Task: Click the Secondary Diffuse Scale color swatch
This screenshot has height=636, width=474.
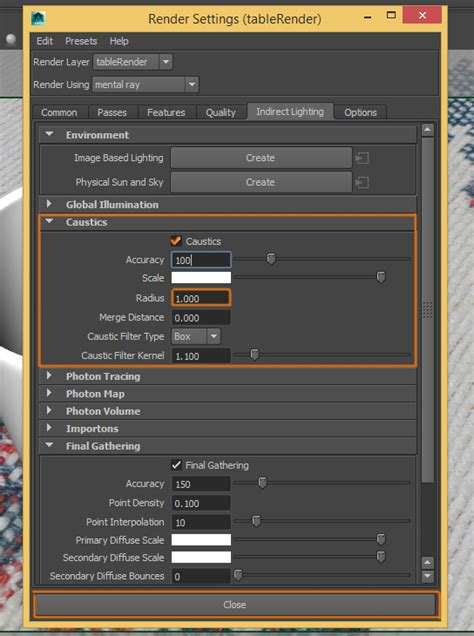Action: 201,557
